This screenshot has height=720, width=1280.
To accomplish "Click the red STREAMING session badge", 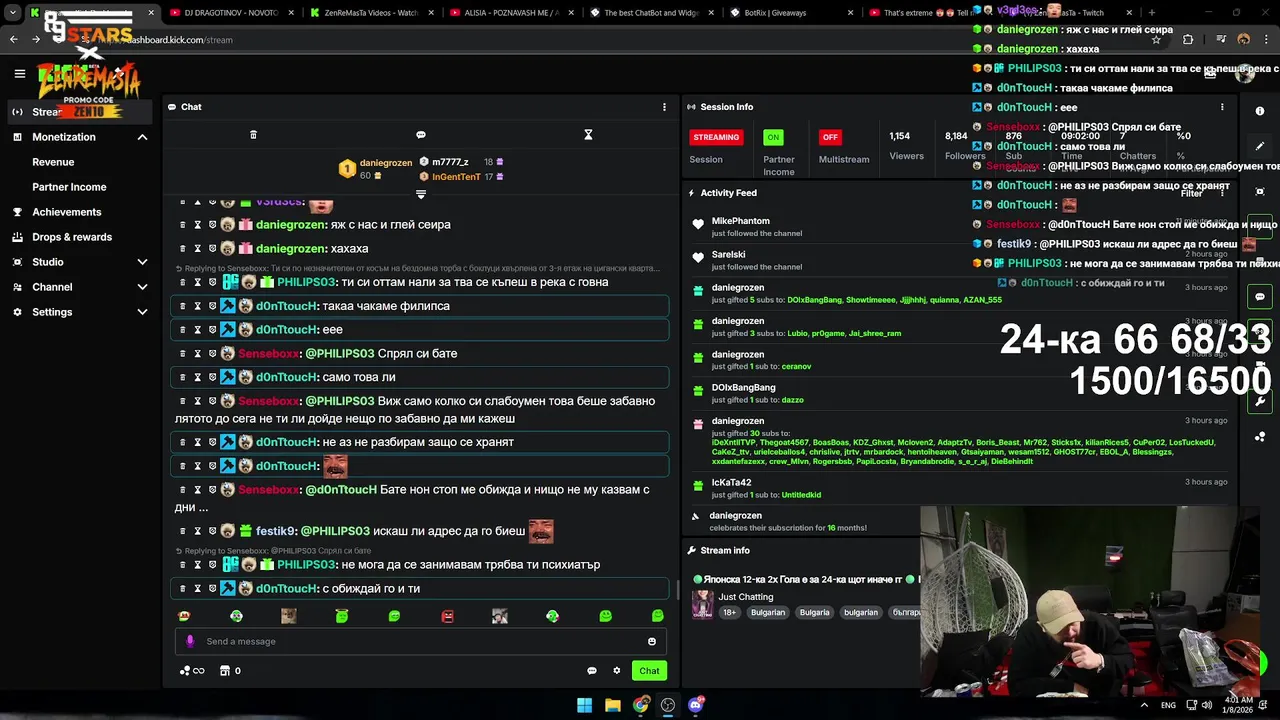I will point(716,137).
